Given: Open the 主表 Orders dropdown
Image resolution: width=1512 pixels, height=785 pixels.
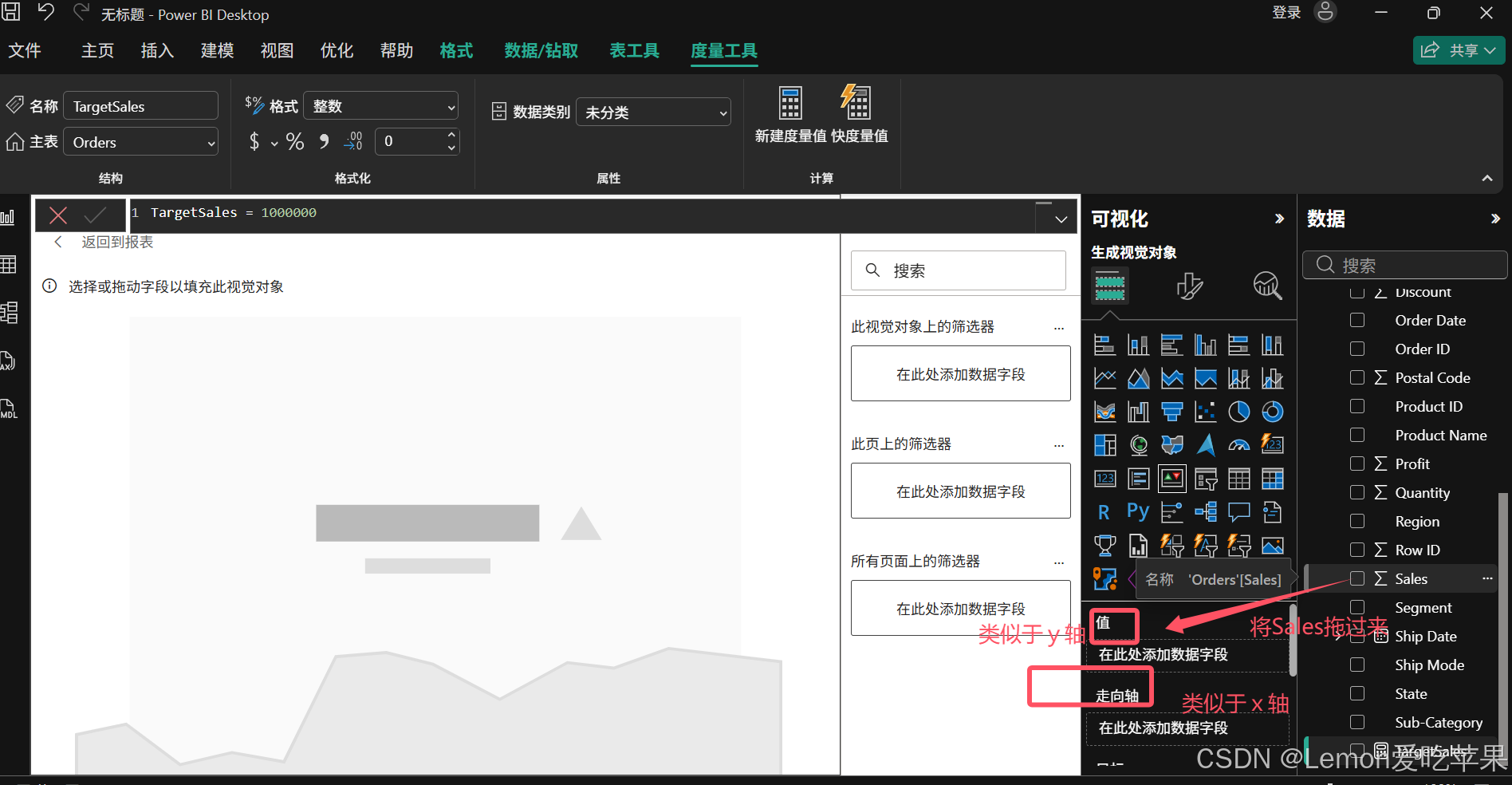Looking at the screenshot, I should coord(140,142).
